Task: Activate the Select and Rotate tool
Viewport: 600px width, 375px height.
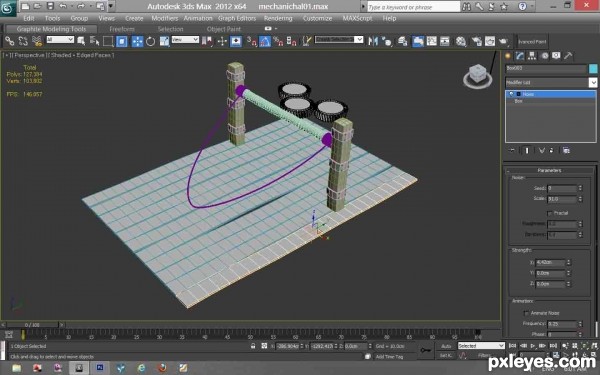Action: (150, 41)
